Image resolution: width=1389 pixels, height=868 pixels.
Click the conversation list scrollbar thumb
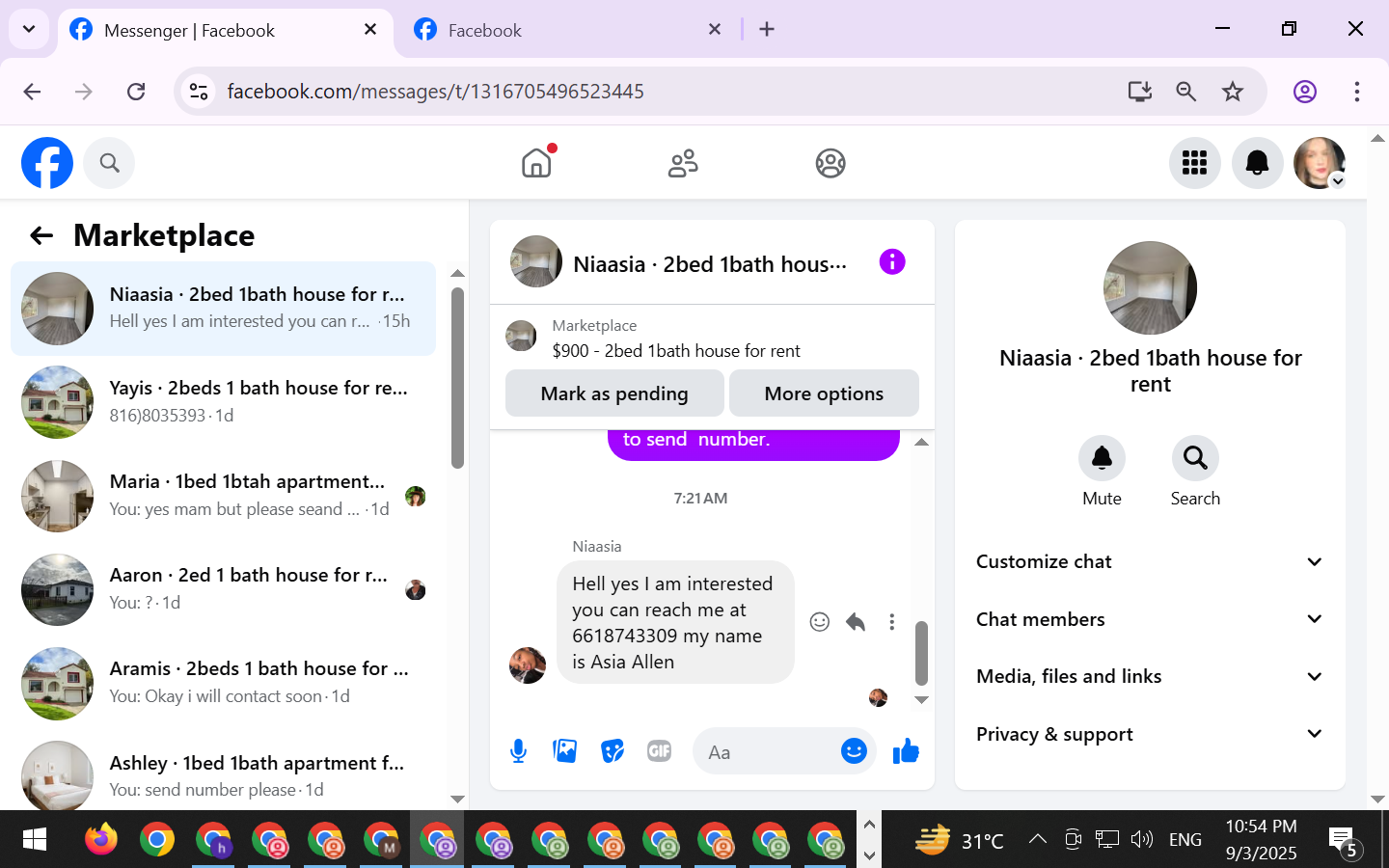tap(457, 378)
